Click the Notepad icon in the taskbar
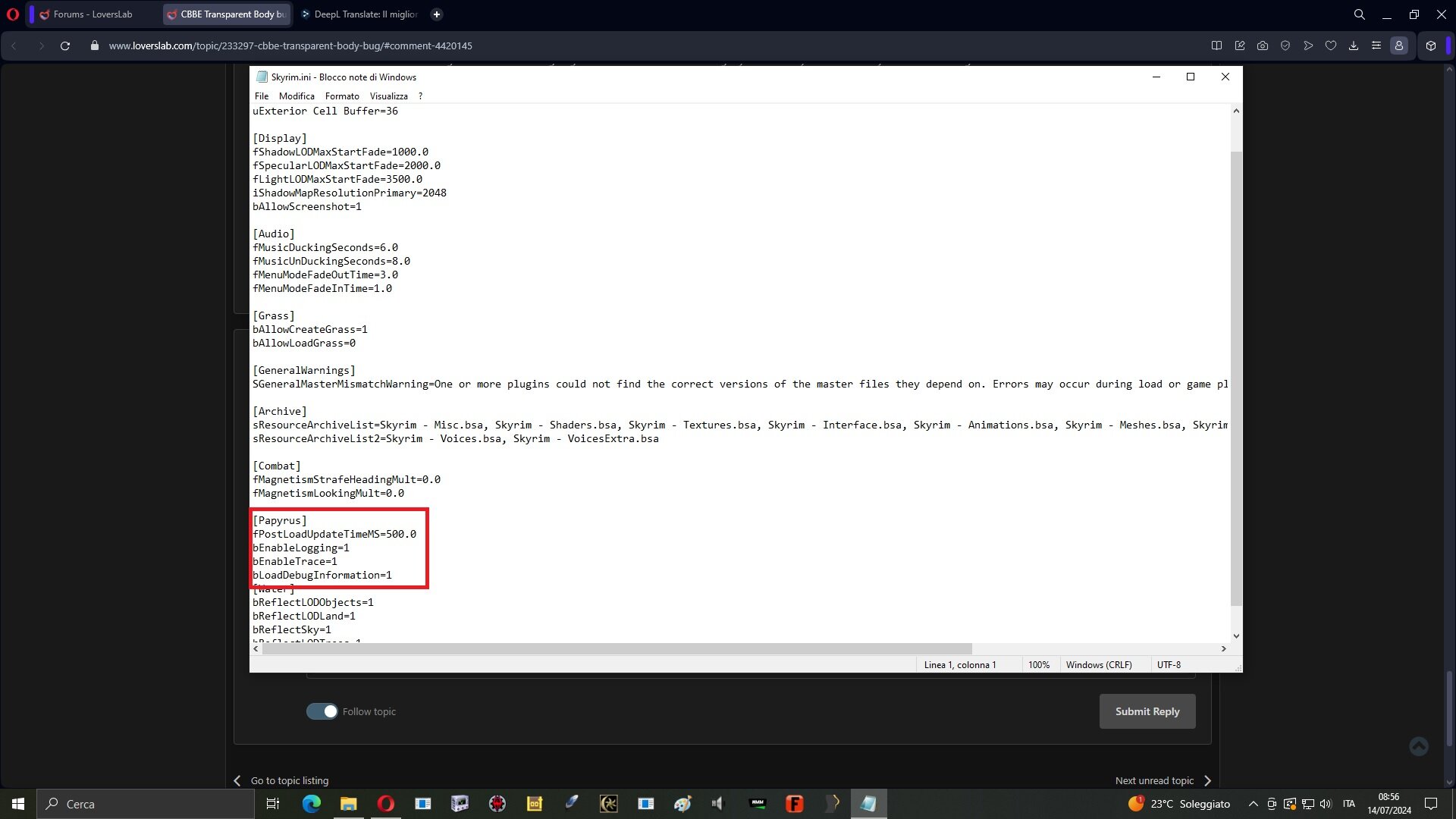 click(x=869, y=804)
